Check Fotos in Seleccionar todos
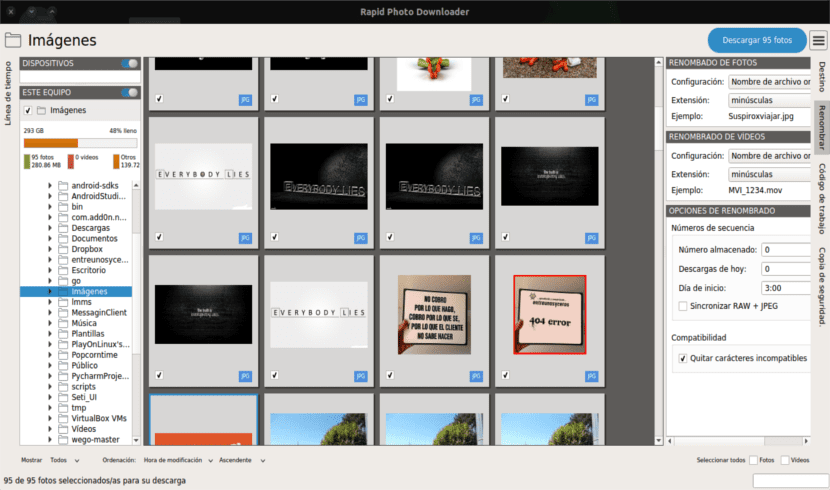 pos(753,460)
